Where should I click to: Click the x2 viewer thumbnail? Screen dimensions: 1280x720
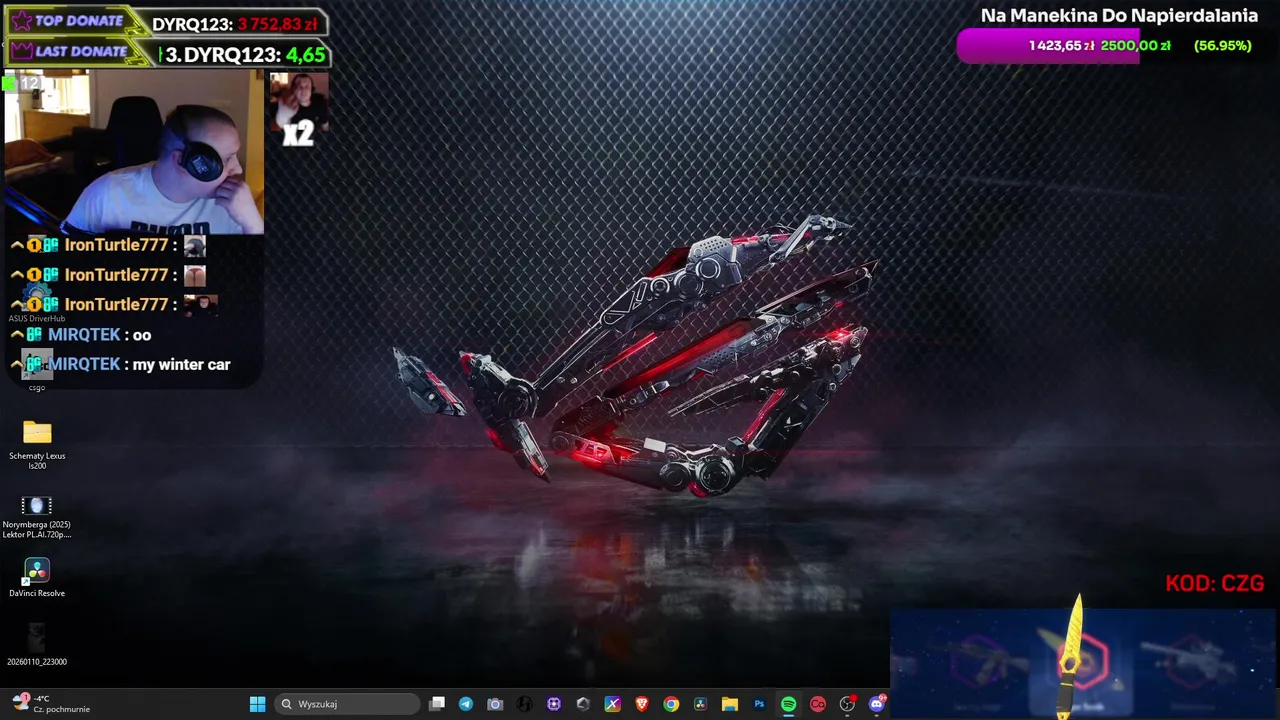click(298, 109)
